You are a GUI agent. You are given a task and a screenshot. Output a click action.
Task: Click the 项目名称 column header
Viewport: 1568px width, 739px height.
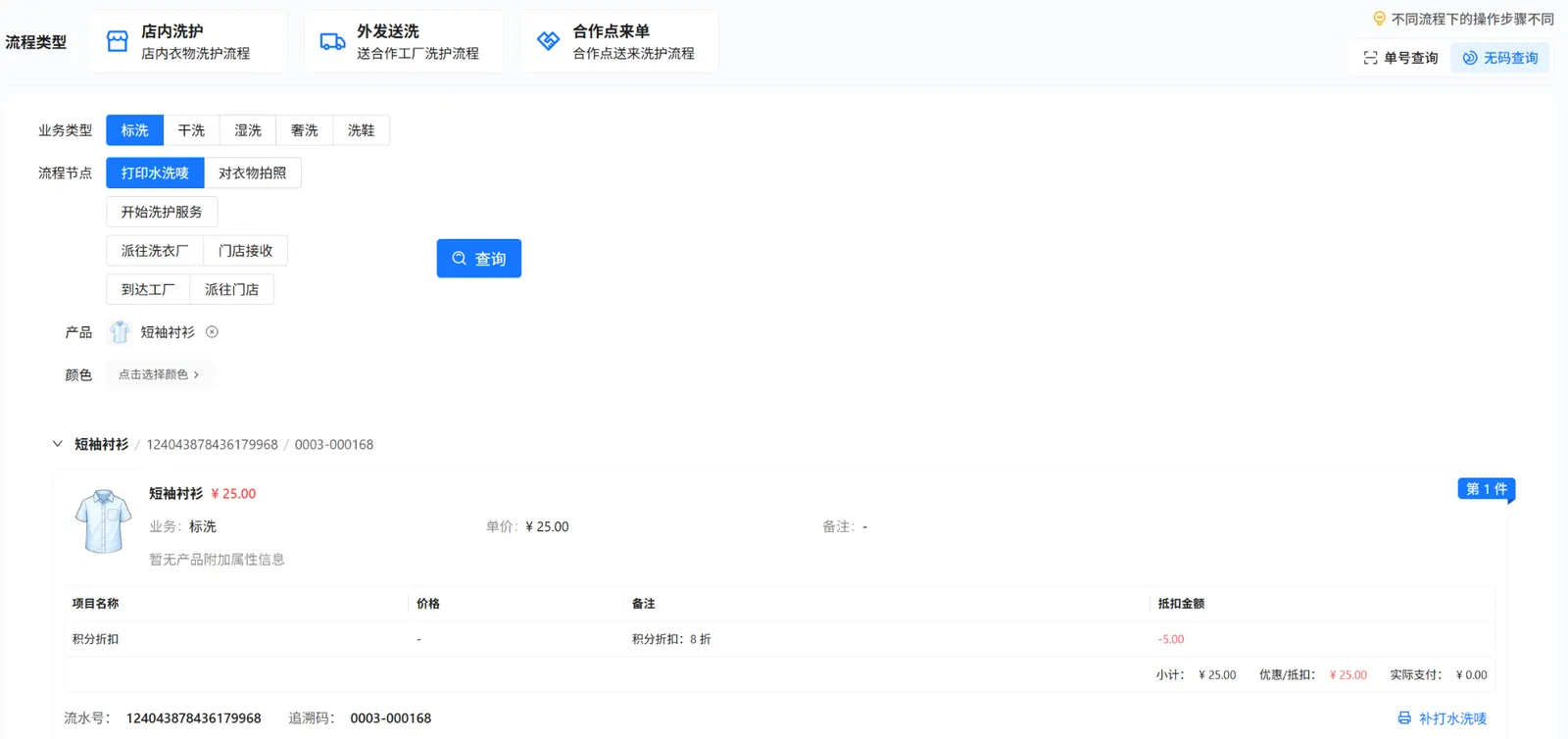click(x=95, y=604)
